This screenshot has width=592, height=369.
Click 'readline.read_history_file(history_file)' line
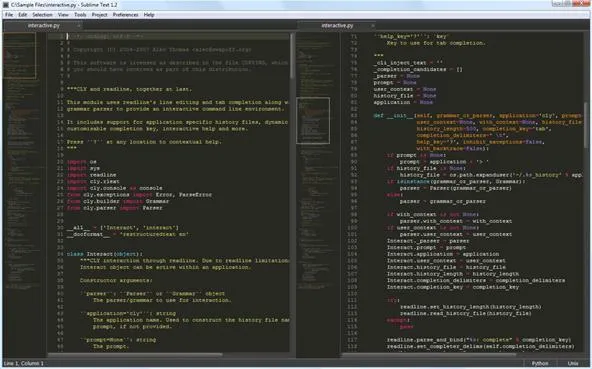click(466, 313)
